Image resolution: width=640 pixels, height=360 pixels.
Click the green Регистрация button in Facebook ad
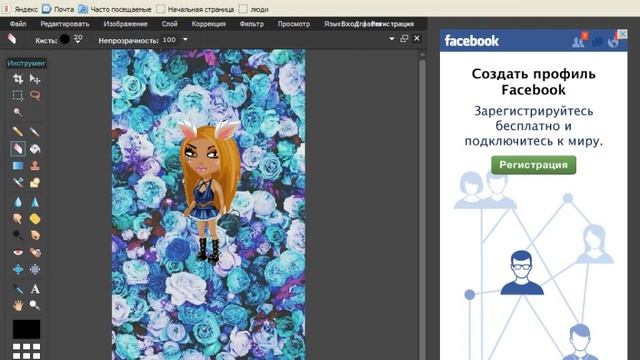coord(533,165)
